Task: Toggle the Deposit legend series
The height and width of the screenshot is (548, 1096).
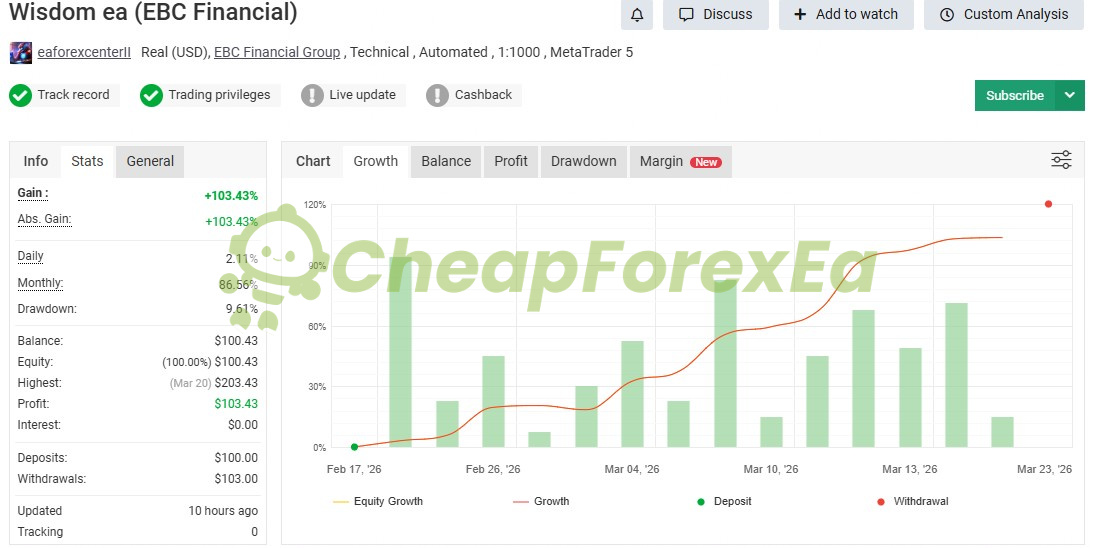Action: (724, 501)
